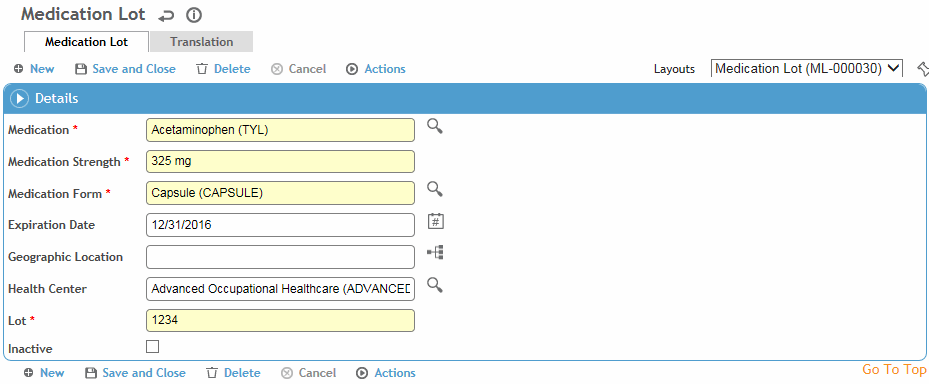Click the empty Geographic Location field
Viewport: 929px width, 384px height.
280,257
